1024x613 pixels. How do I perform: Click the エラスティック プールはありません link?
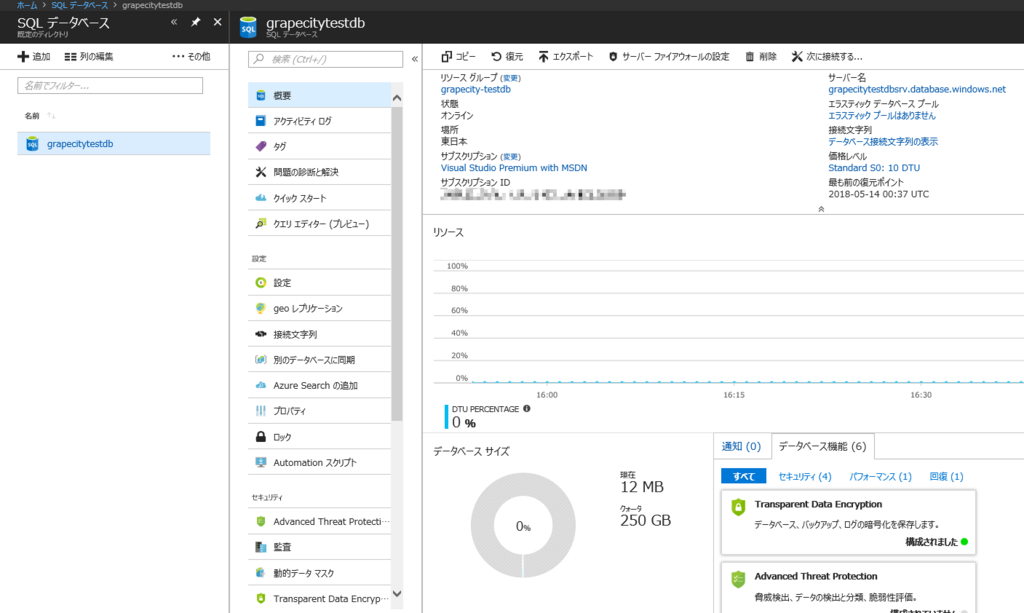882,116
